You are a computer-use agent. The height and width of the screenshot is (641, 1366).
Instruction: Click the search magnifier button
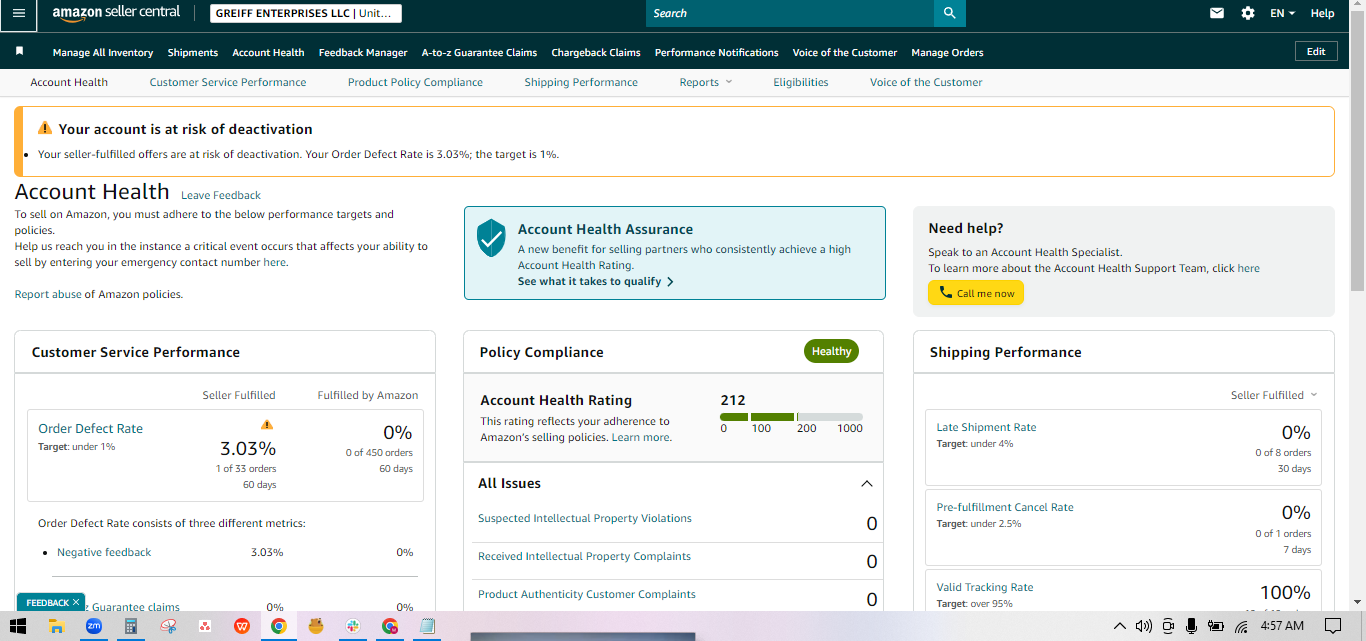pyautogui.click(x=949, y=13)
